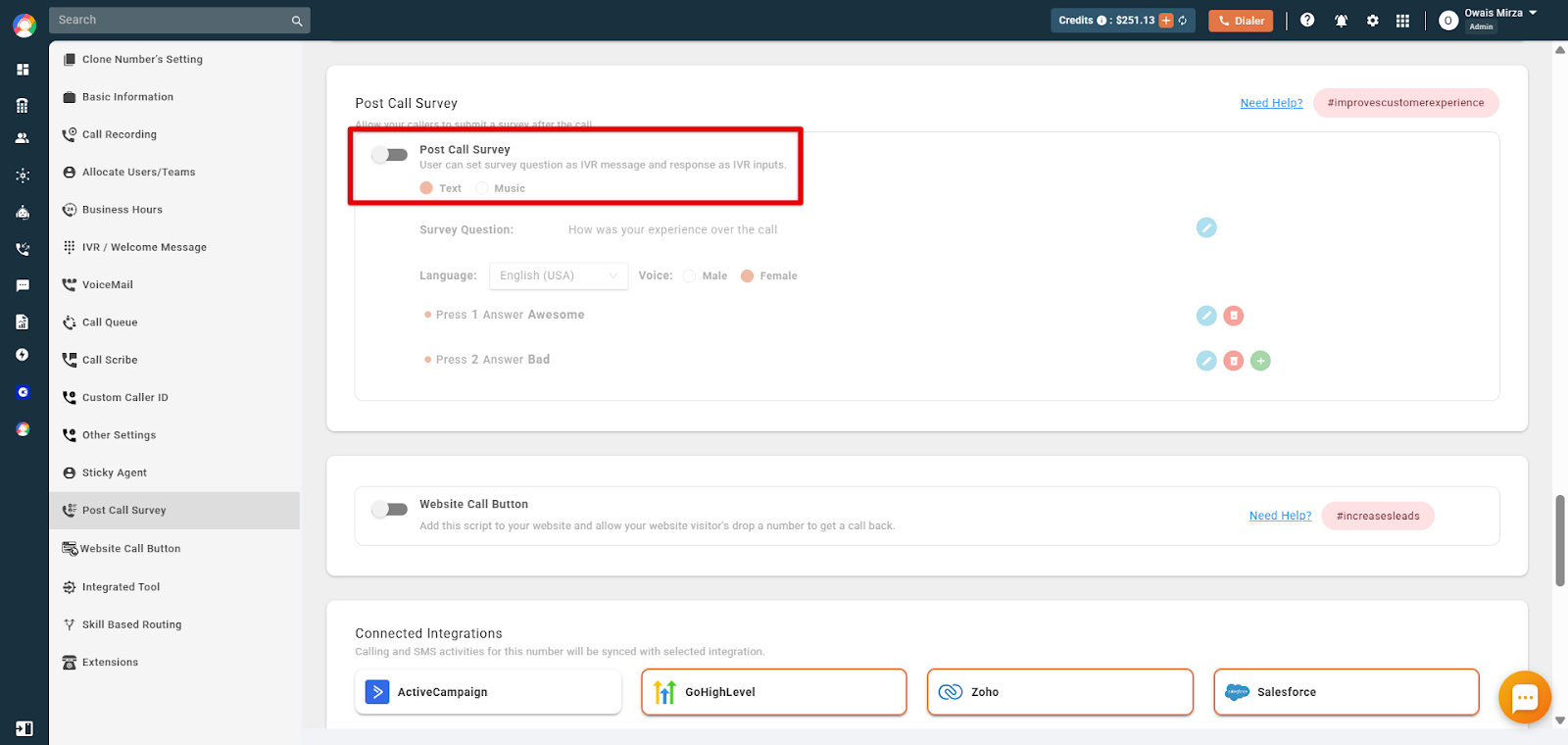Enable the Post Call Survey toggle
The image size is (1568, 745).
pos(390,155)
